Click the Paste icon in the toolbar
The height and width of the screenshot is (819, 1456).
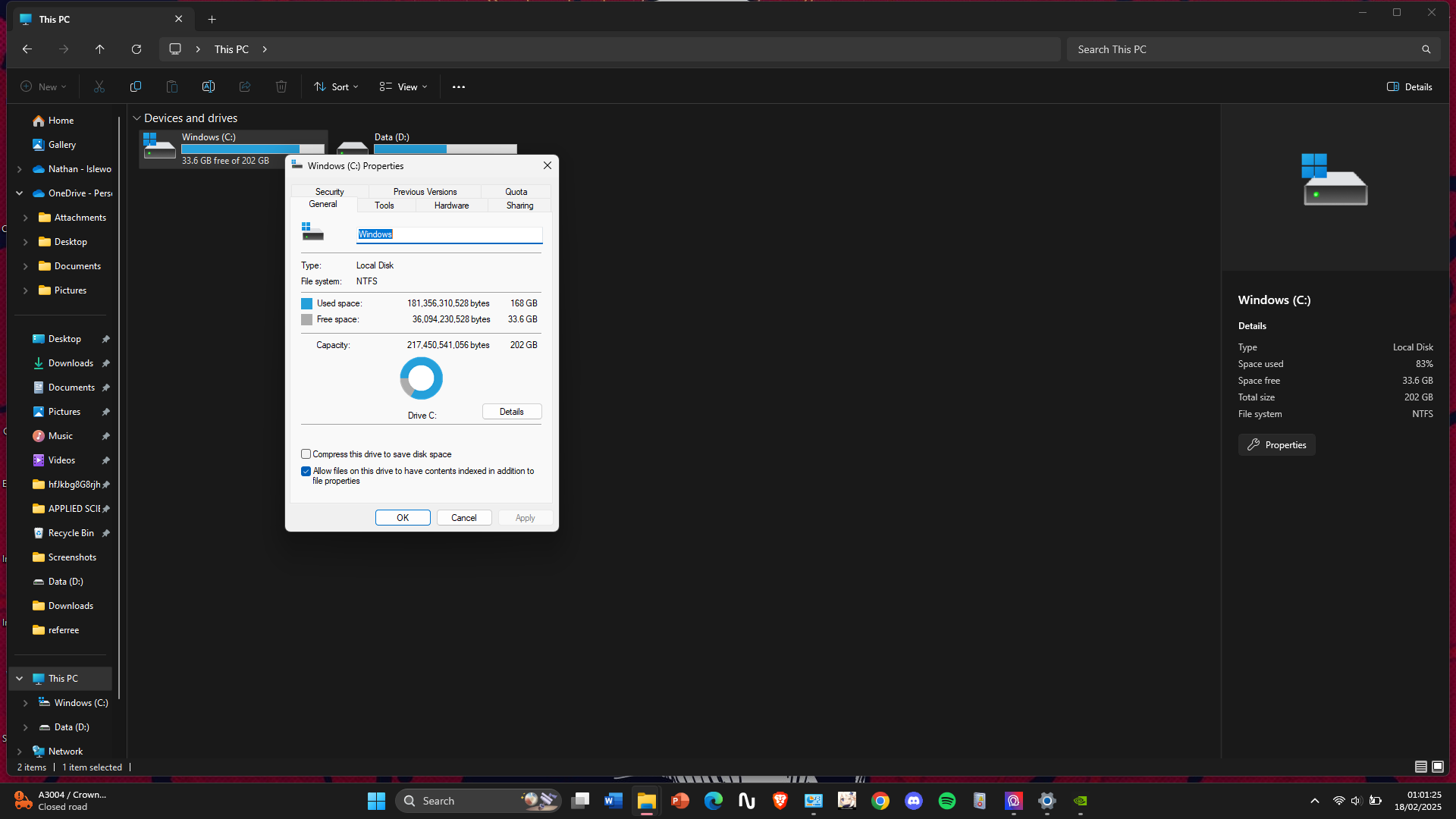click(x=172, y=86)
